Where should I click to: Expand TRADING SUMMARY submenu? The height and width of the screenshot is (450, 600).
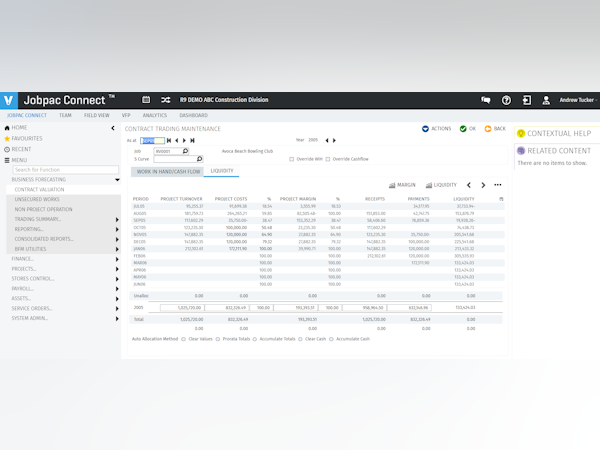tap(117, 220)
